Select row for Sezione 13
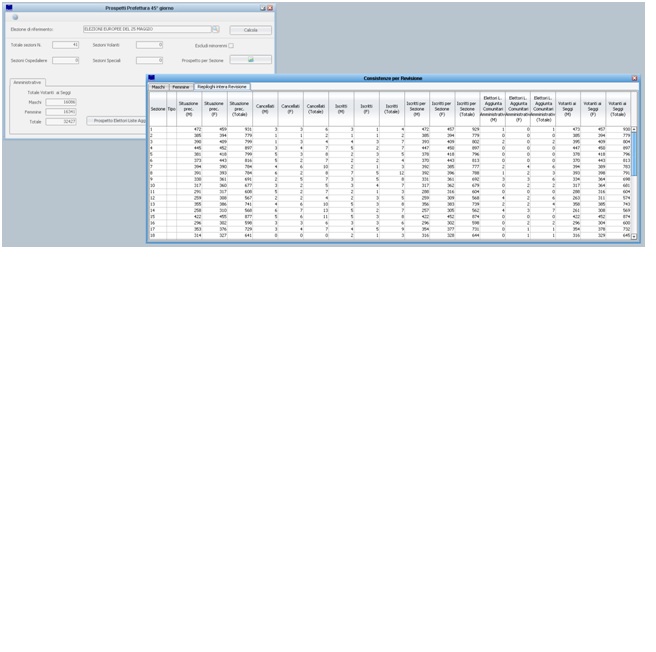The height and width of the screenshot is (652, 656). tap(390, 204)
